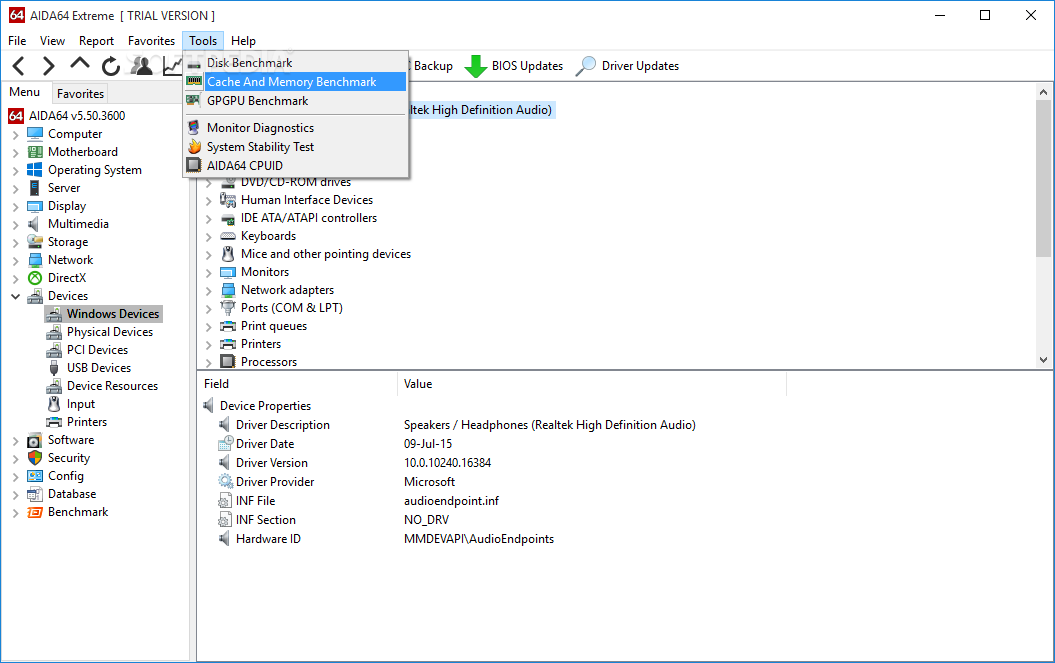Click the user-shaped toolbar icon

tap(141, 66)
